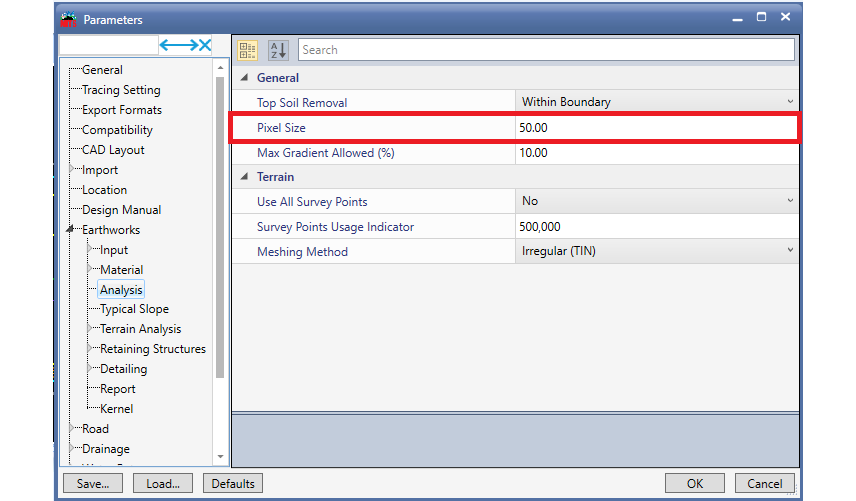Expand the Material tree node
This screenshot has height=501, width=856.
click(x=90, y=269)
